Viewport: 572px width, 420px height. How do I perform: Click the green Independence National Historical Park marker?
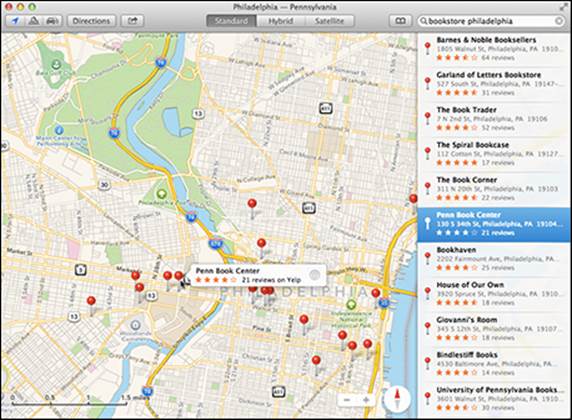pos(351,304)
